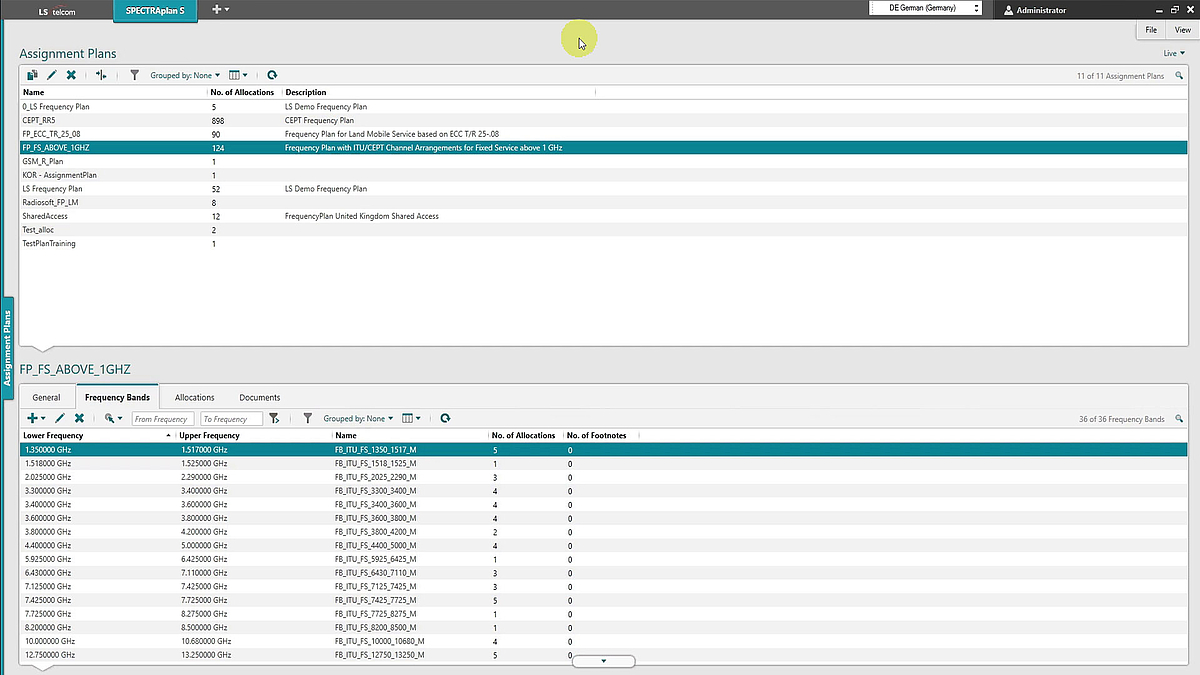Sort Assignment Plans by No. of Allocations header
The image size is (1200, 675).
click(244, 92)
